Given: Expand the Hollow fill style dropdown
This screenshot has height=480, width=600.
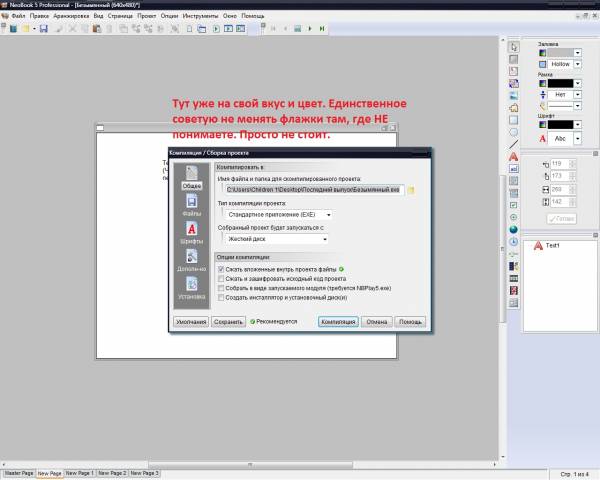Looking at the screenshot, I should click(578, 64).
